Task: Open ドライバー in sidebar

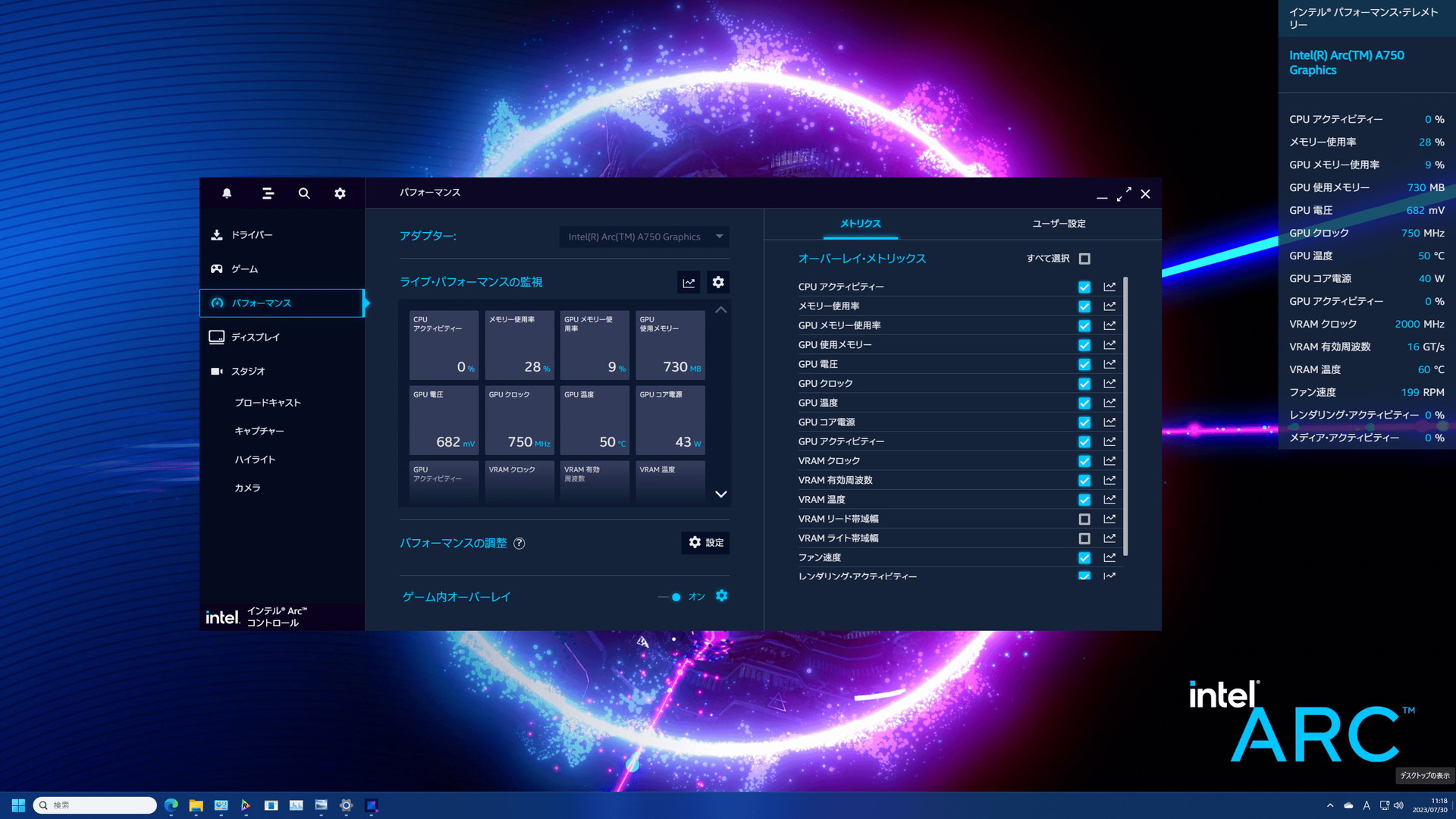Action: click(282, 235)
